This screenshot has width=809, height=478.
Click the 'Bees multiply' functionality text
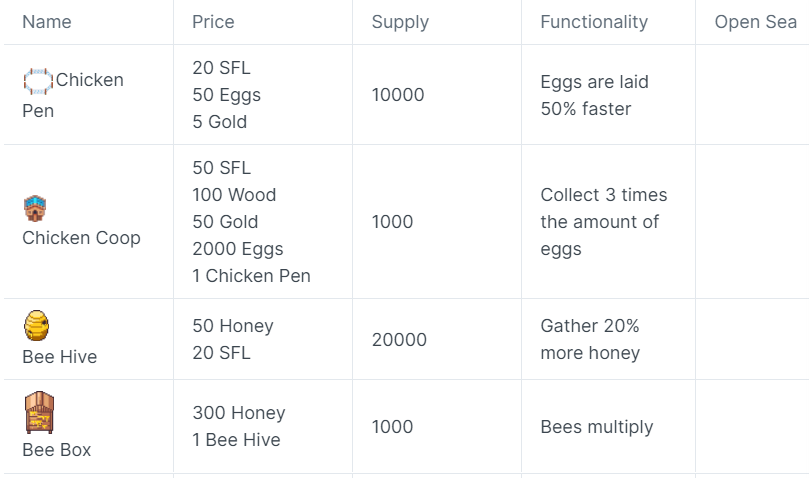coord(597,427)
